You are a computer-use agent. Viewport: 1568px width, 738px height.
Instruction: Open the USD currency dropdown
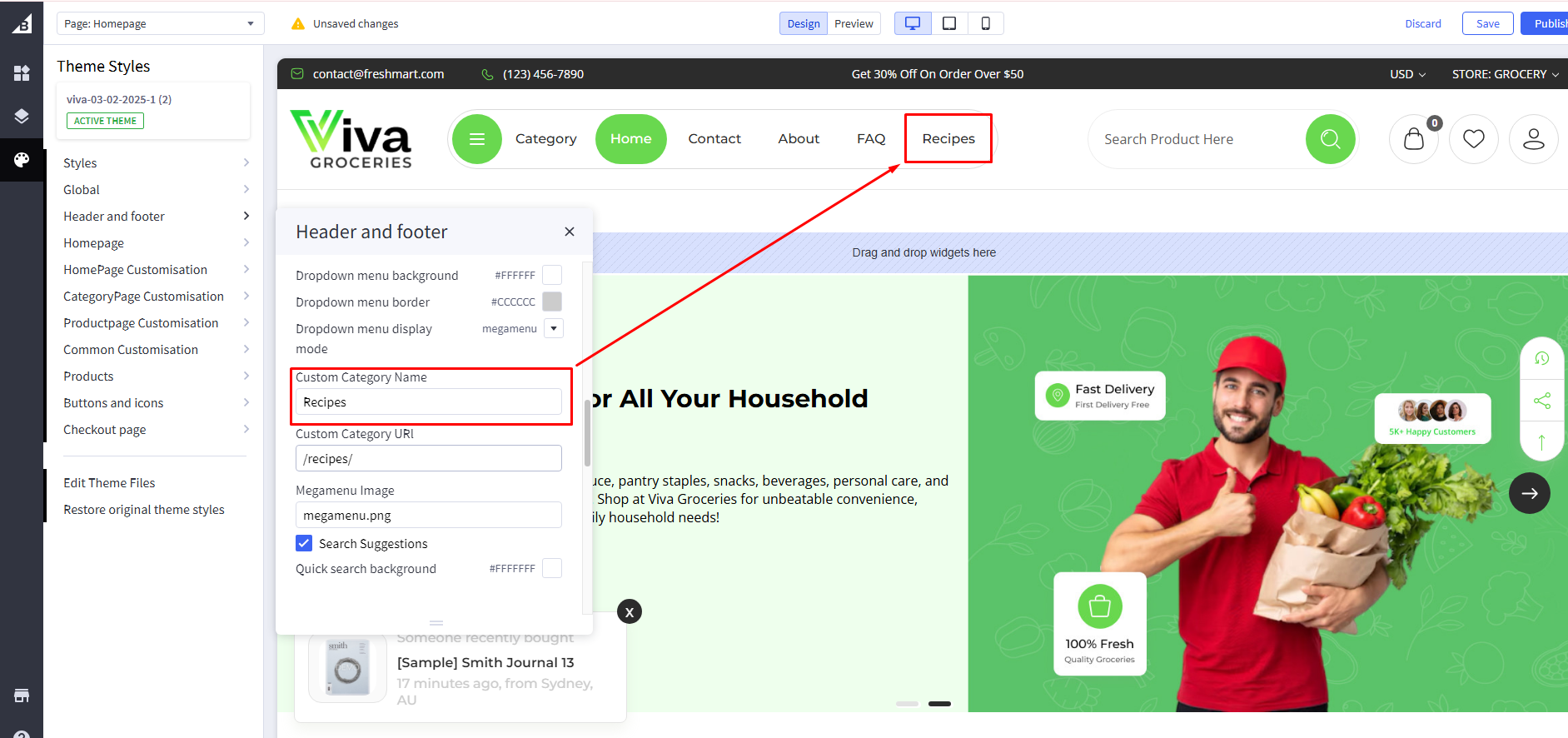[x=1407, y=74]
